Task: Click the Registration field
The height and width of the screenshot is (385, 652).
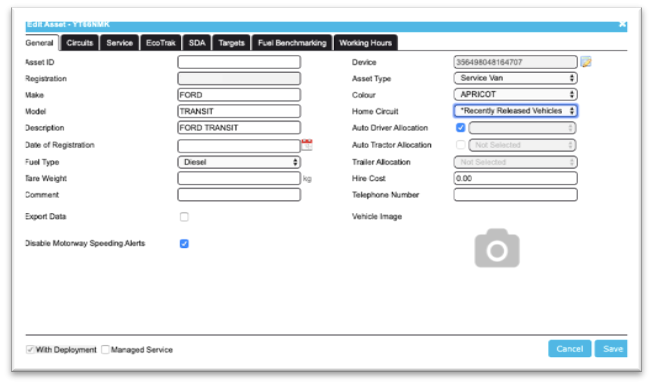Action: point(239,79)
